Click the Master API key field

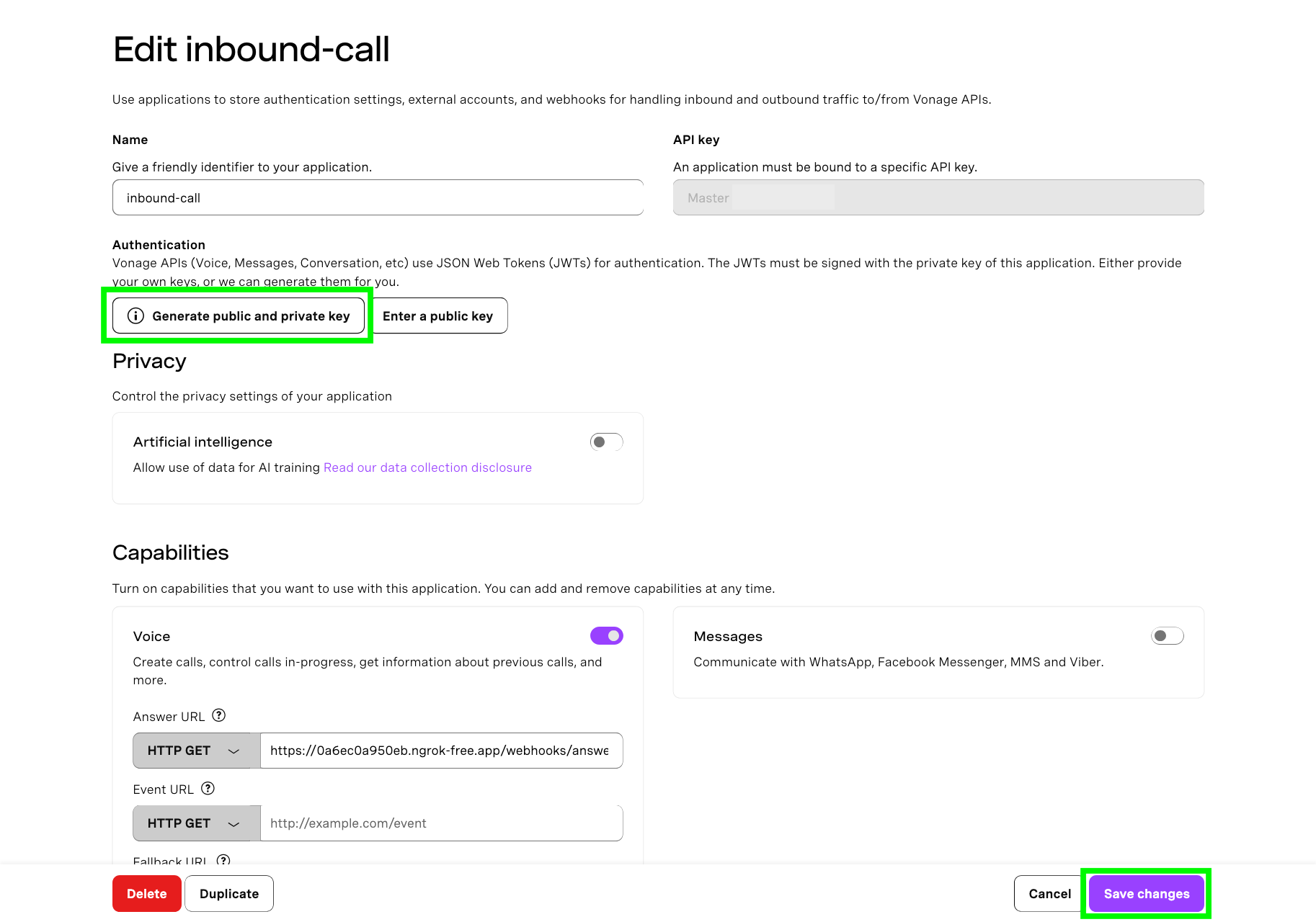pos(937,197)
